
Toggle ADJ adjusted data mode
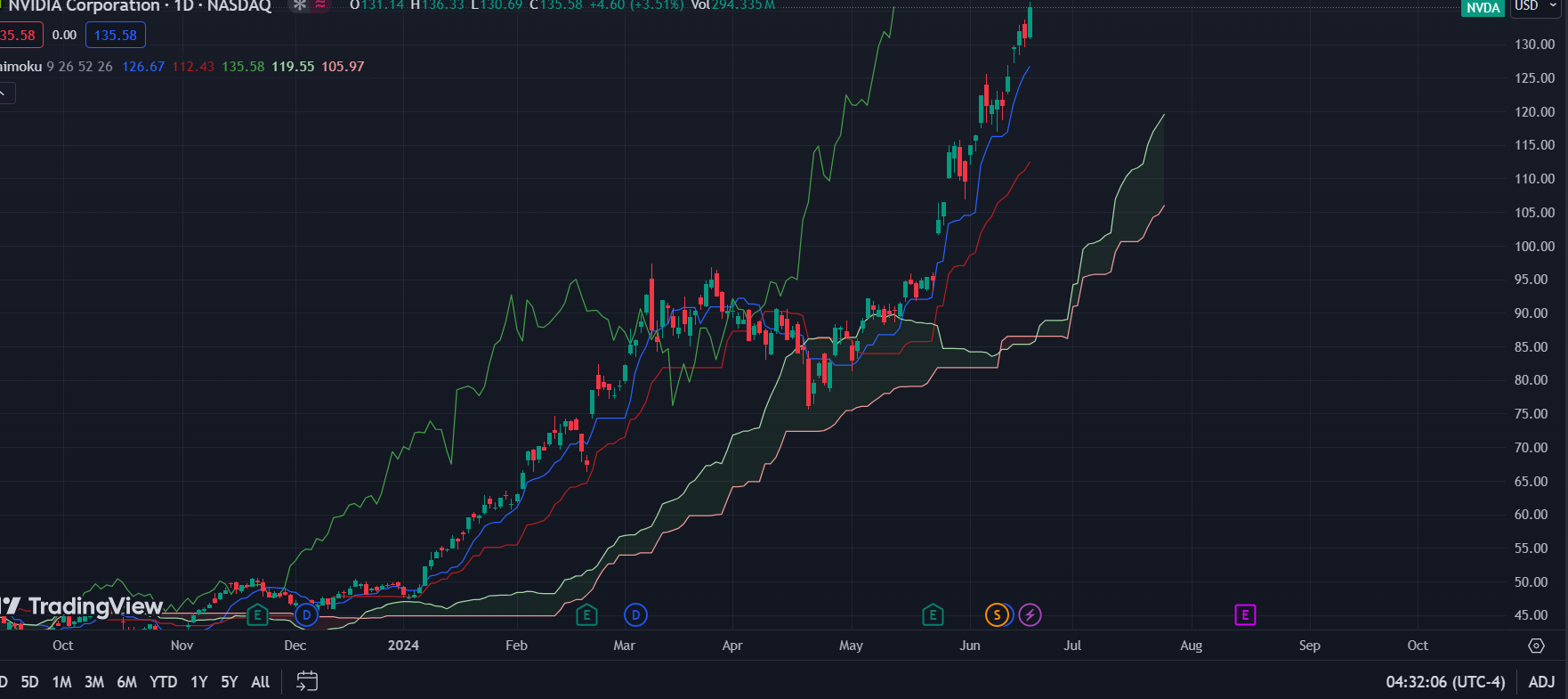(1541, 682)
